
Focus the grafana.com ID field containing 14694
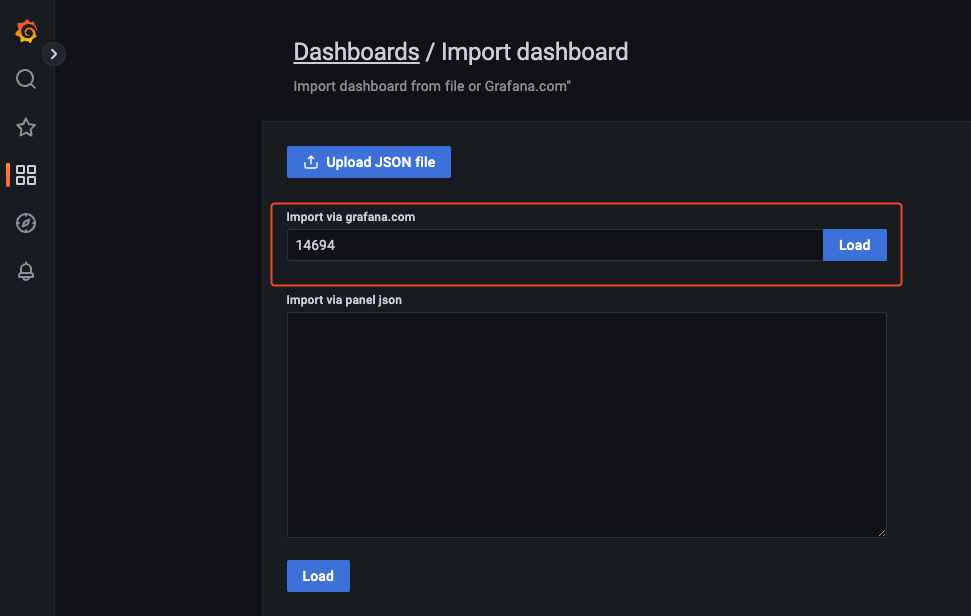[555, 245]
